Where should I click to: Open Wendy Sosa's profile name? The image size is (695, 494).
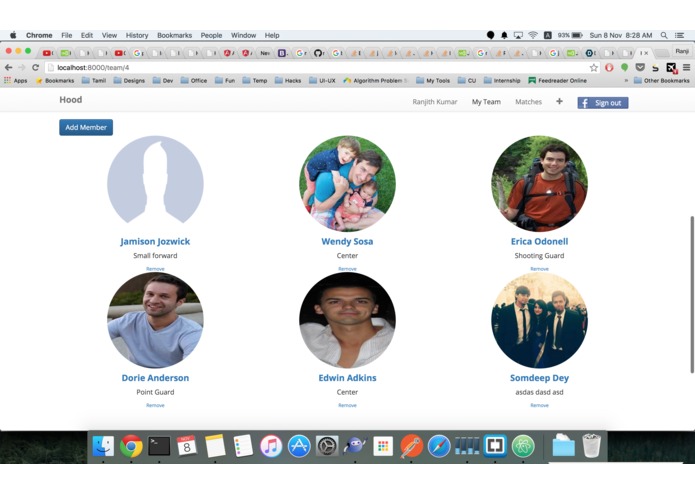347,241
